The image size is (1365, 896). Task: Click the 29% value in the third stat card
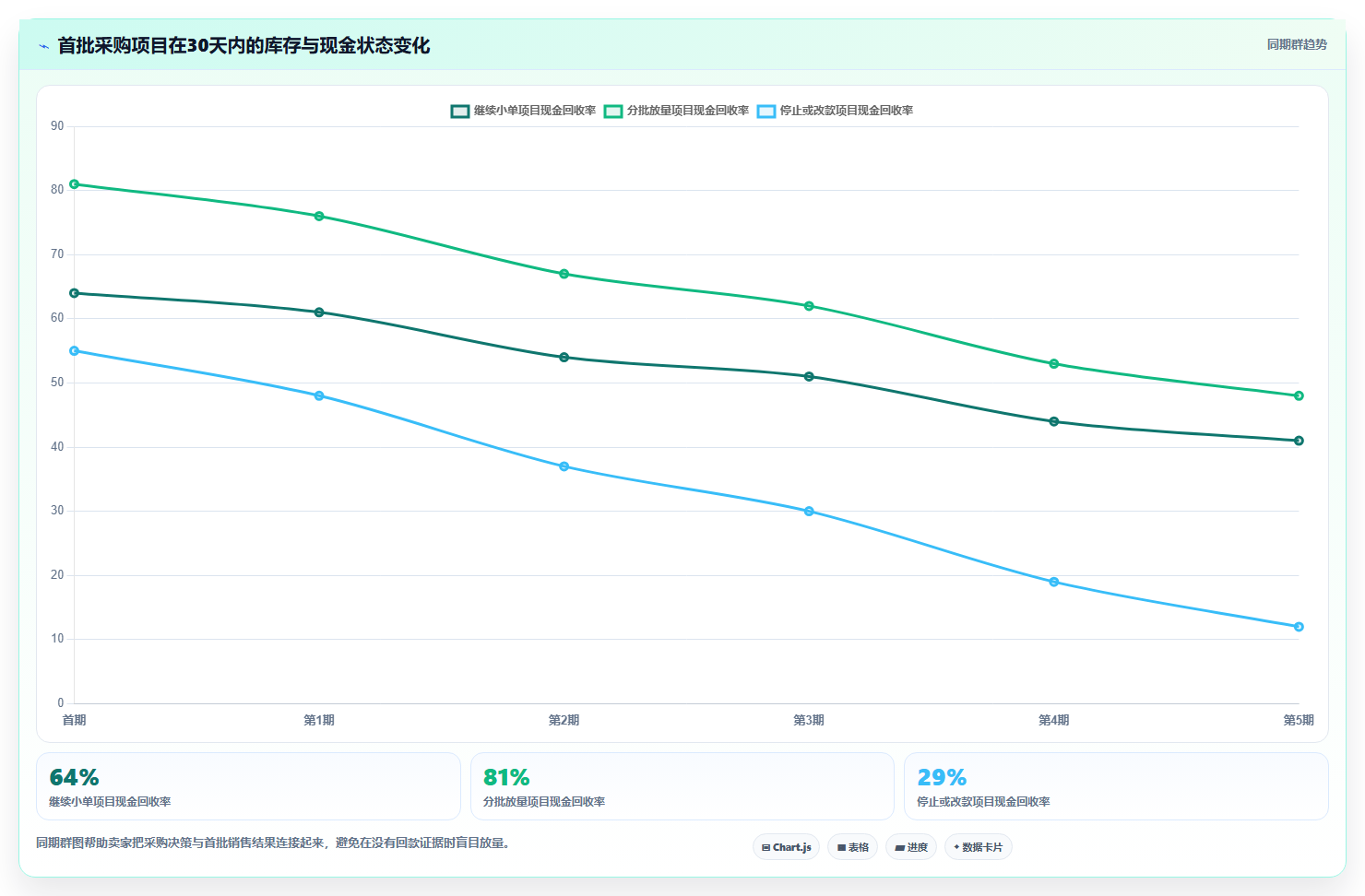point(942,777)
